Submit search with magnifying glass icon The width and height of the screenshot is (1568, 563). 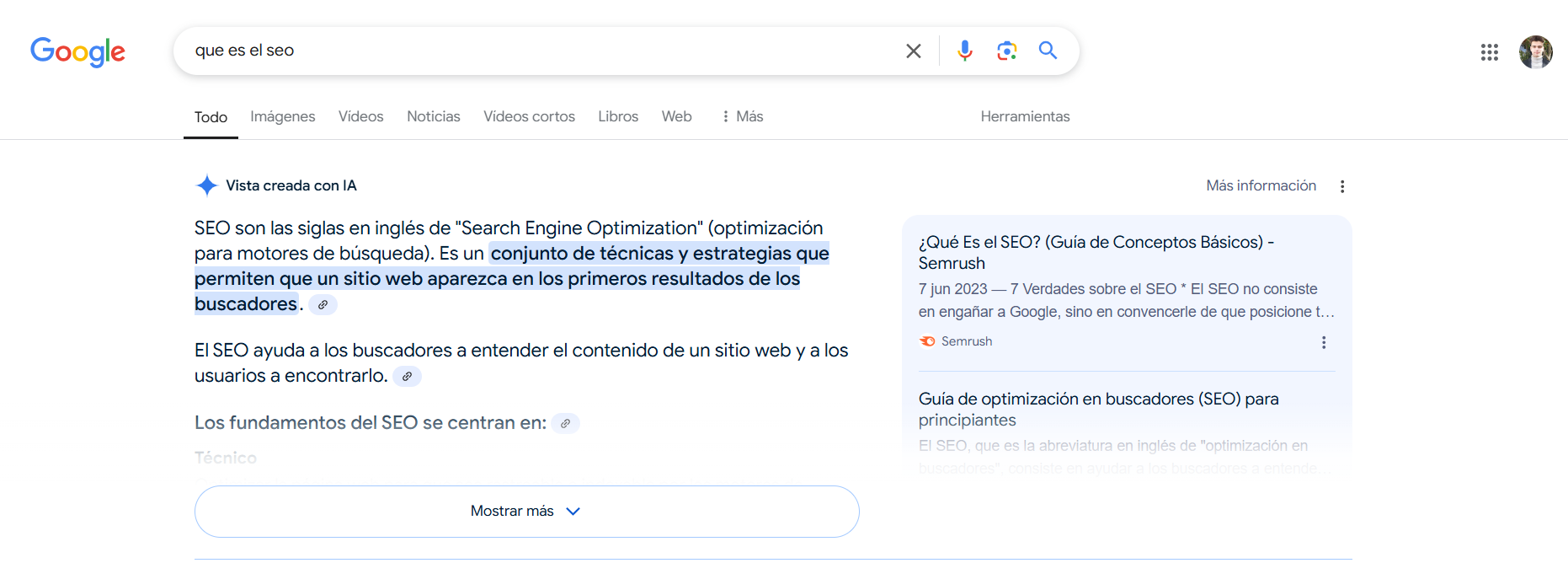[x=1048, y=51]
